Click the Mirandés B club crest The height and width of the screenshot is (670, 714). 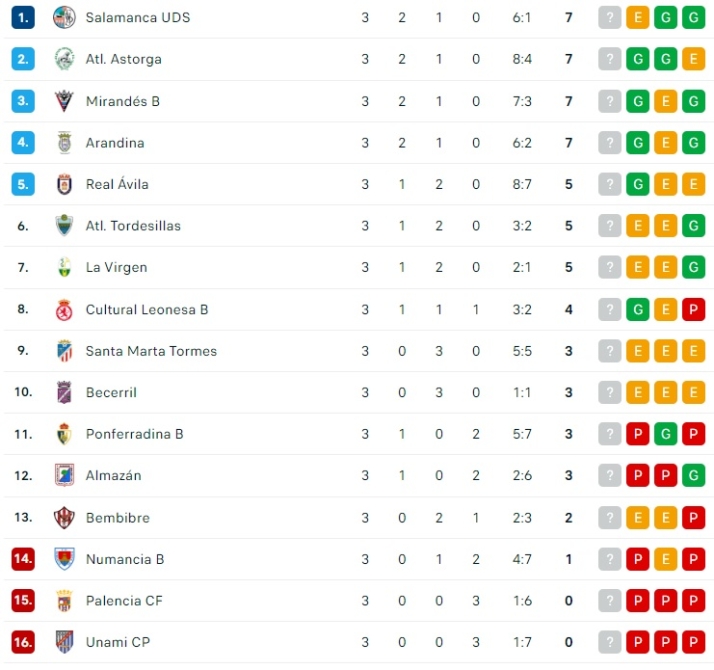tap(64, 101)
